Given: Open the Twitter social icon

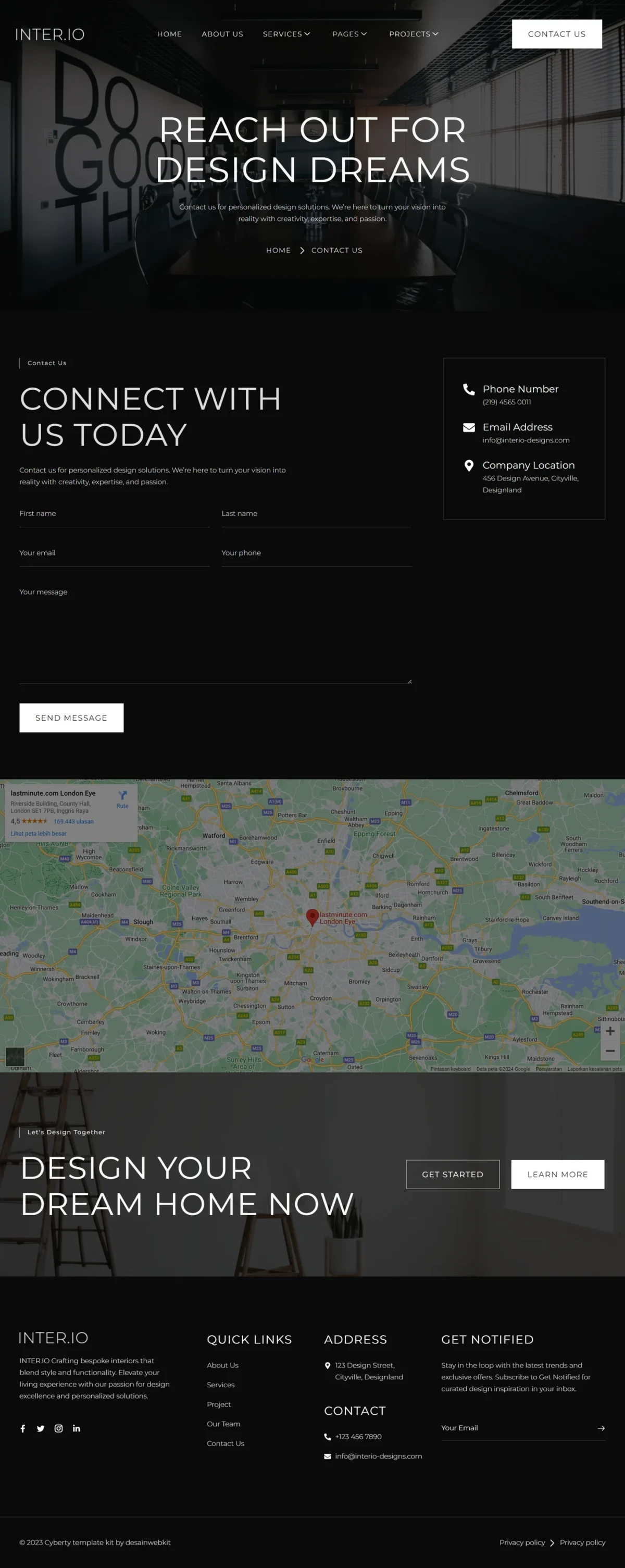Looking at the screenshot, I should (41, 1429).
